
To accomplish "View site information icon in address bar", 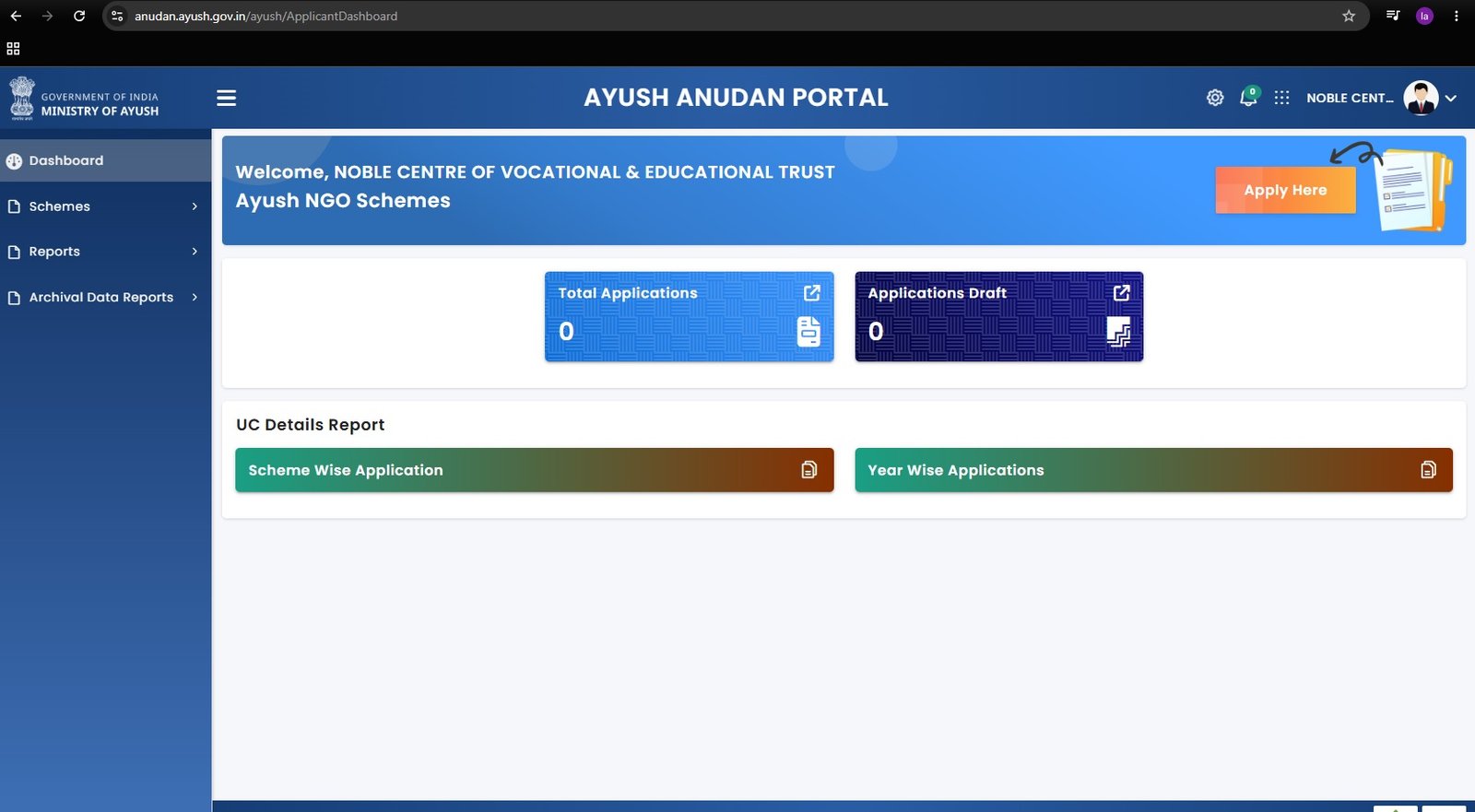I will [117, 16].
